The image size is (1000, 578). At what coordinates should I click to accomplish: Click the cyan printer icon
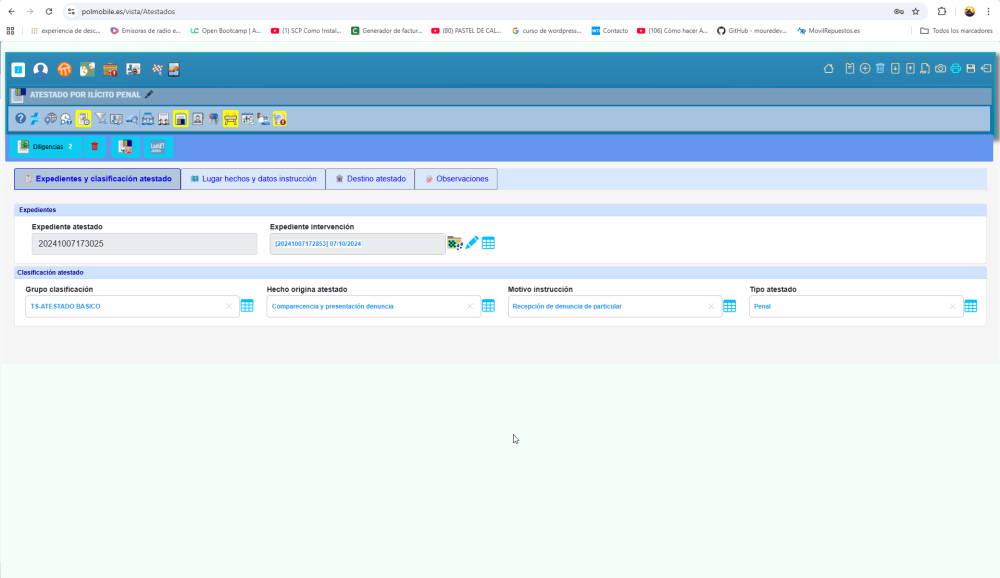click(955, 68)
